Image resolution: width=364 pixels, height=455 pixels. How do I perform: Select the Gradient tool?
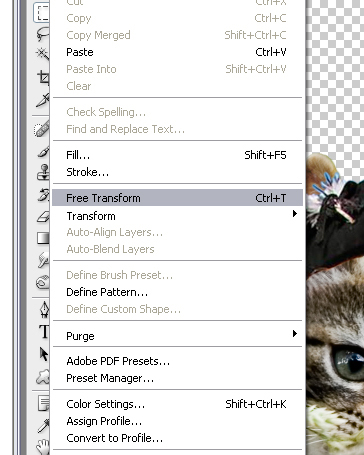pos(43,238)
